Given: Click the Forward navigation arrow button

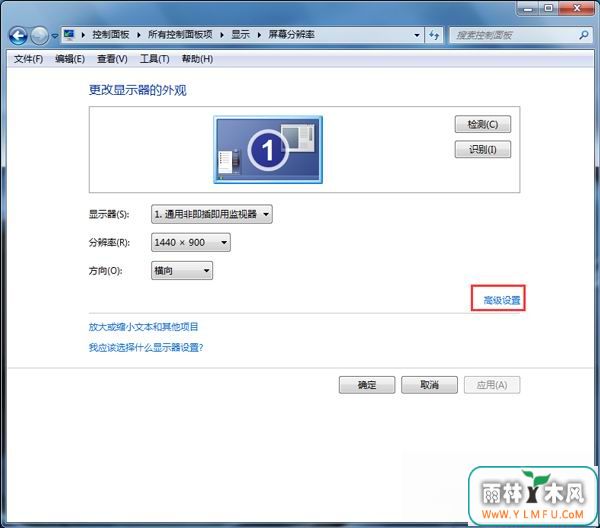Looking at the screenshot, I should [x=39, y=36].
